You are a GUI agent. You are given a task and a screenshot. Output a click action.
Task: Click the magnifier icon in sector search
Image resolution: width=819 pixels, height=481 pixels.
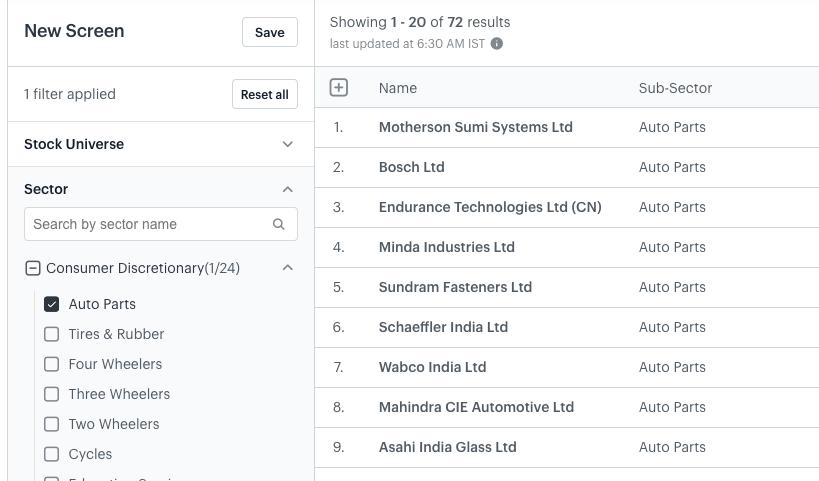click(279, 224)
